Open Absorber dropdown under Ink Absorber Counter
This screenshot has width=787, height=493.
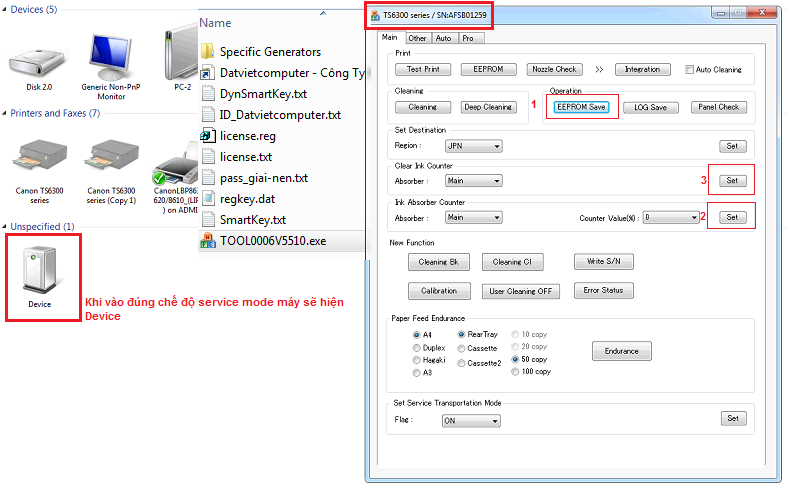[x=474, y=217]
